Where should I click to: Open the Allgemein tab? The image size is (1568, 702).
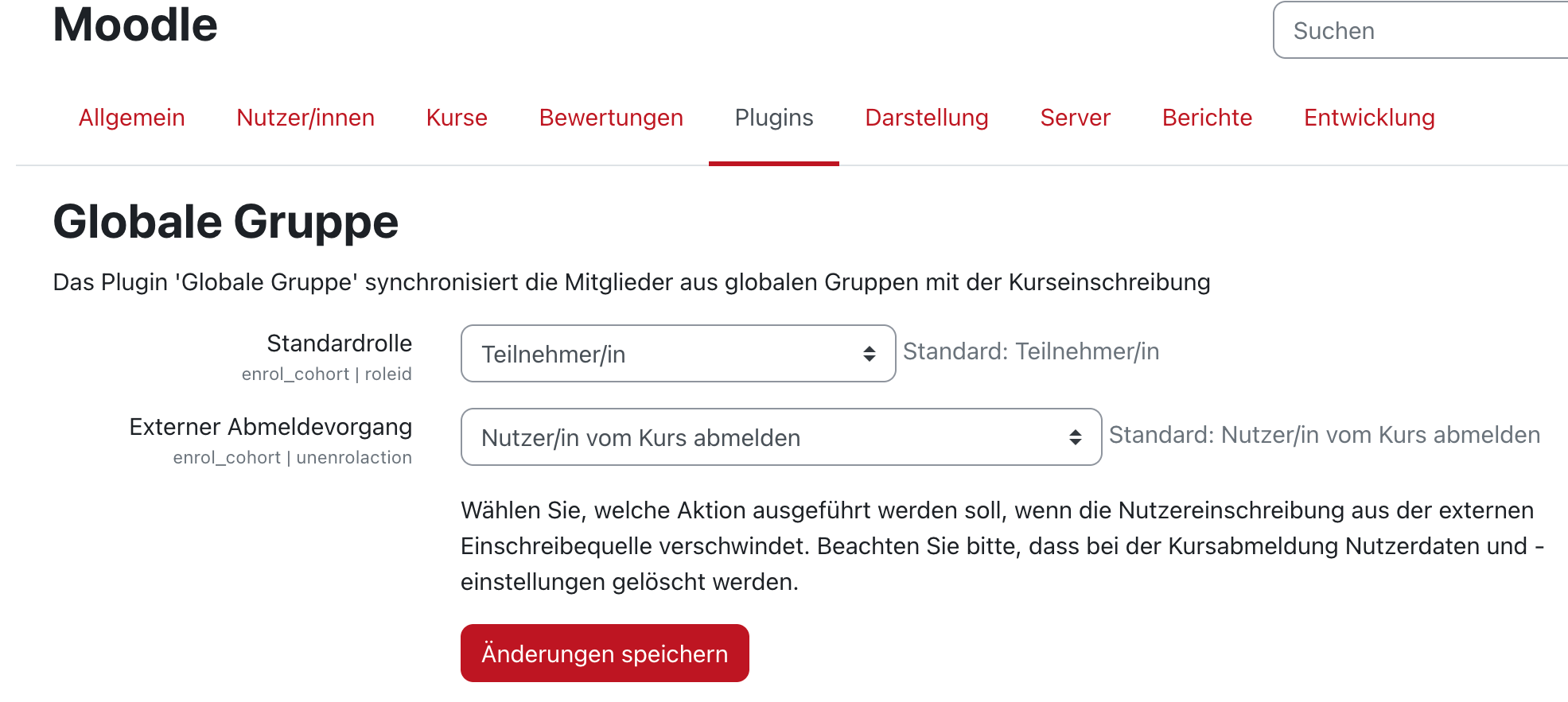coord(131,118)
